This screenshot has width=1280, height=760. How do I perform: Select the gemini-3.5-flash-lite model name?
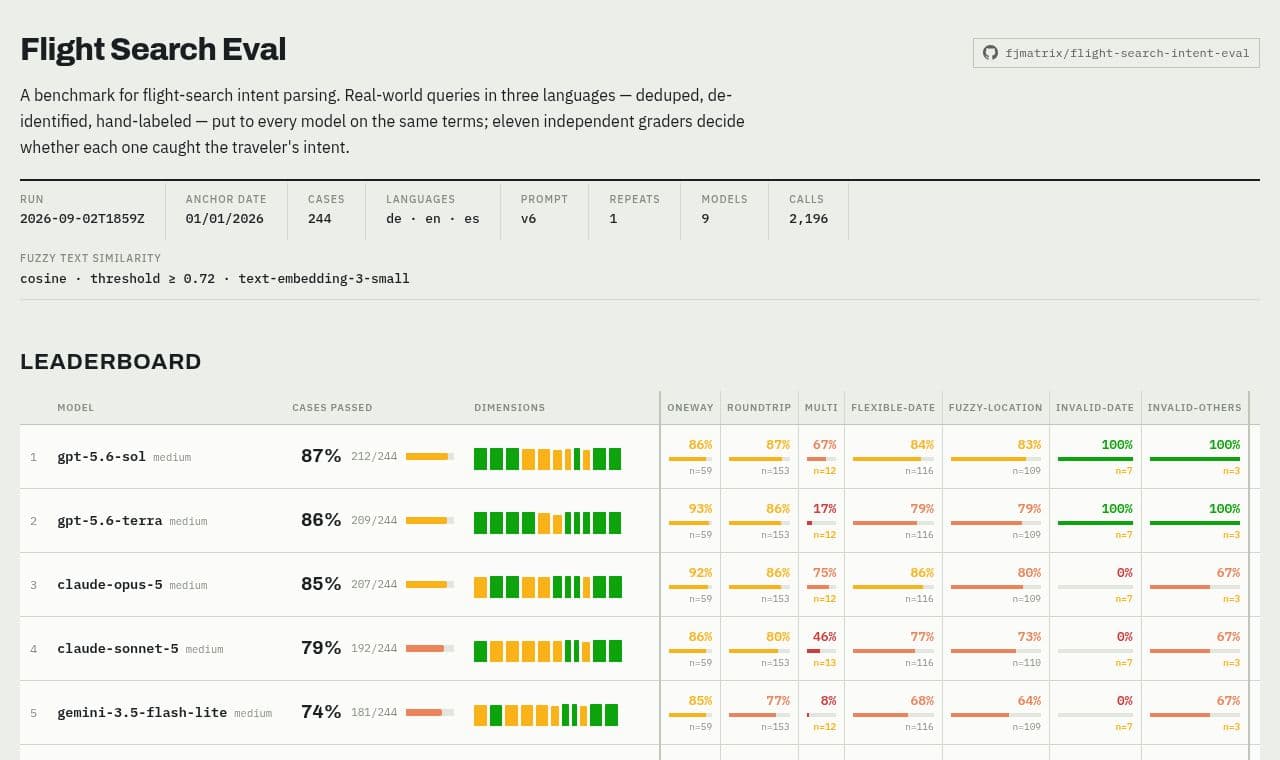coord(142,713)
